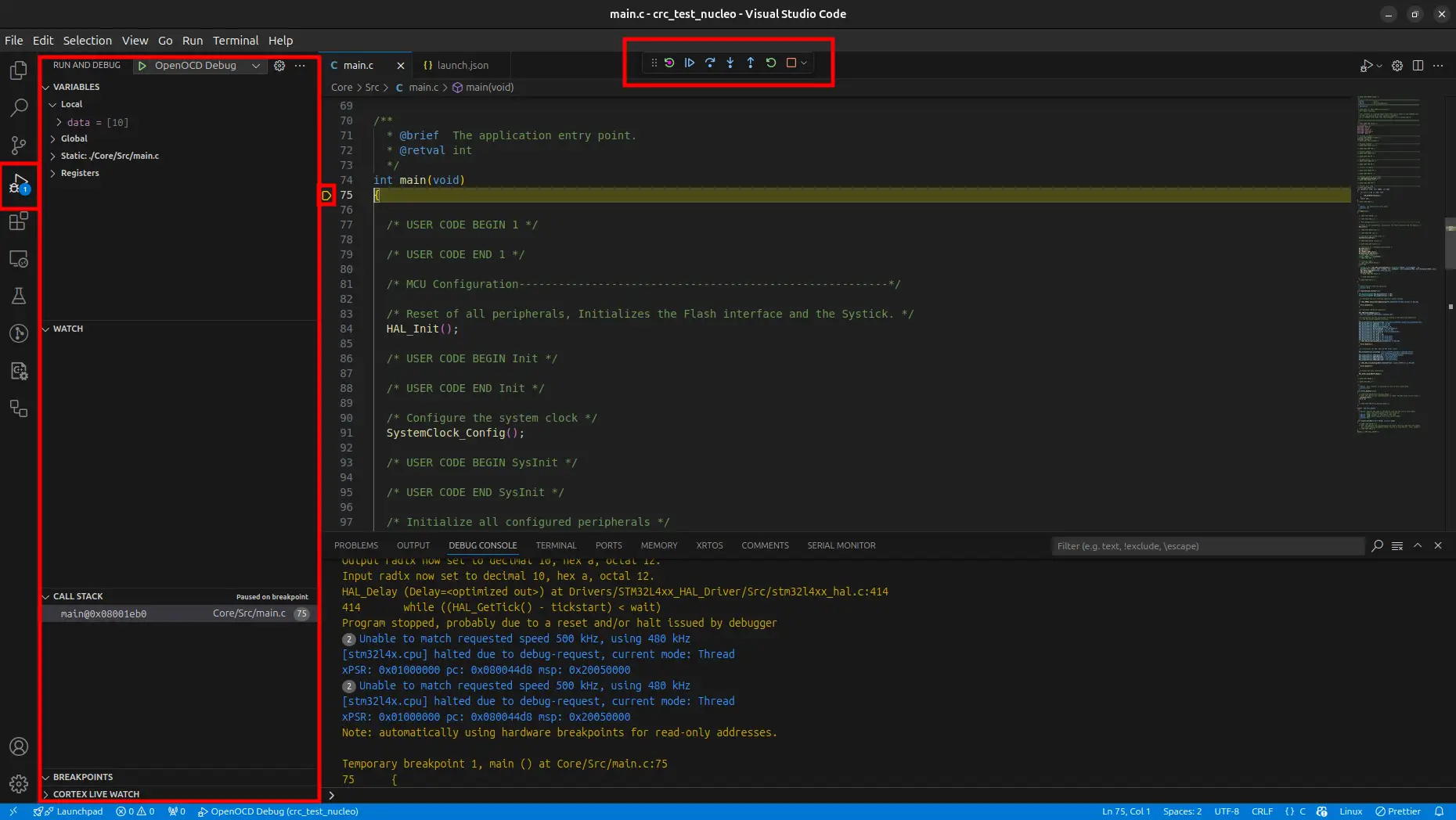Click Ln 75, Col 1 in status bar

coord(1126,811)
